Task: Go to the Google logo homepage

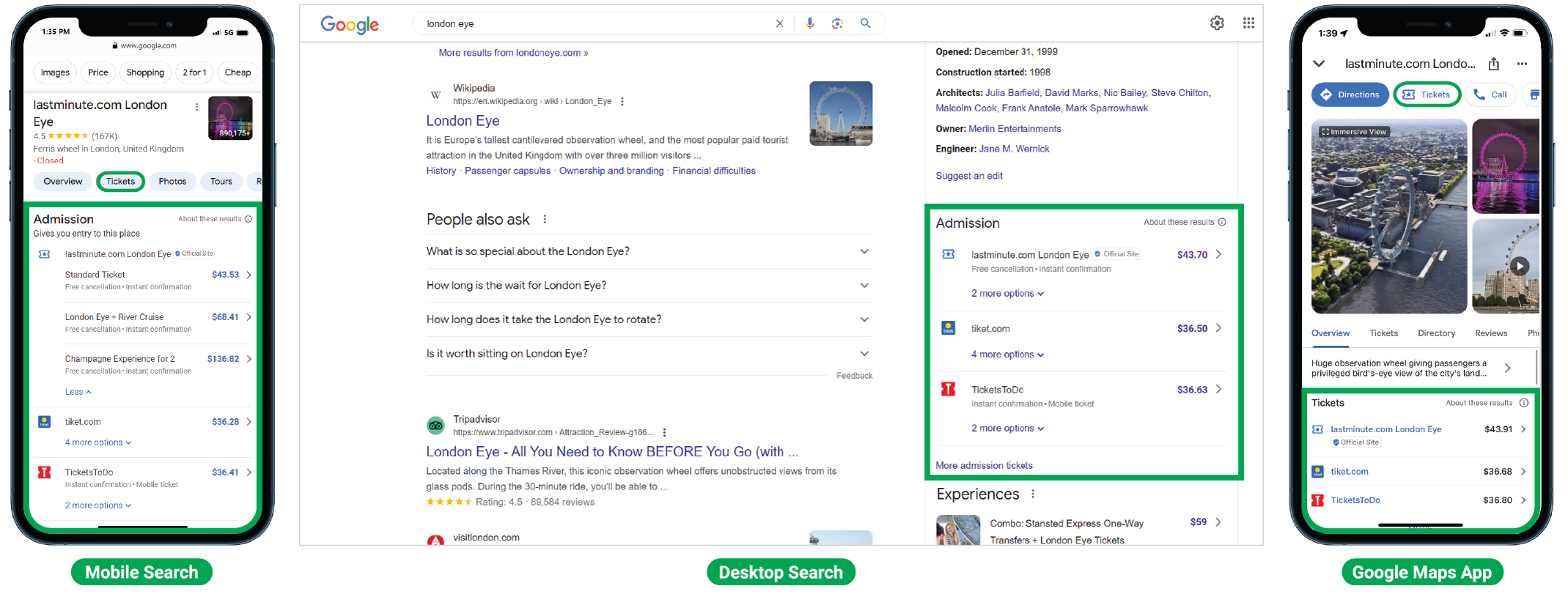Action: pos(350,24)
